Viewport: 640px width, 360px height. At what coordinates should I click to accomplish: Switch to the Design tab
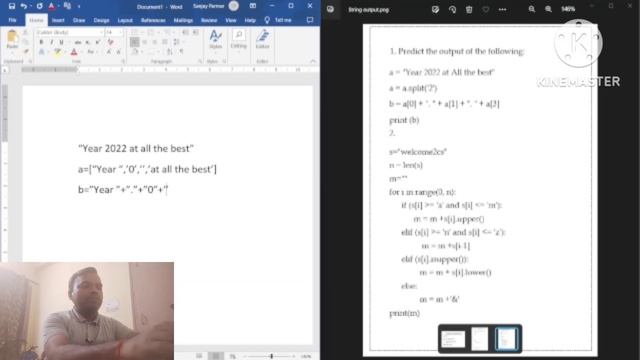101,20
